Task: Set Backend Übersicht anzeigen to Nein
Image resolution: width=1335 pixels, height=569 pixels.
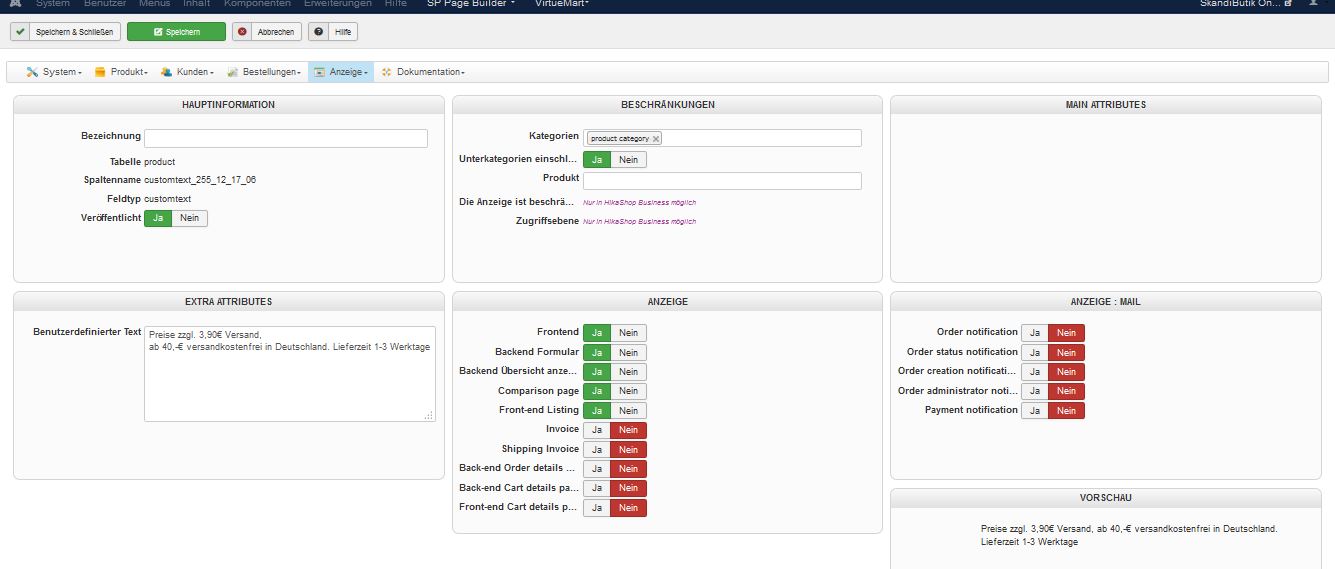Action: (629, 371)
